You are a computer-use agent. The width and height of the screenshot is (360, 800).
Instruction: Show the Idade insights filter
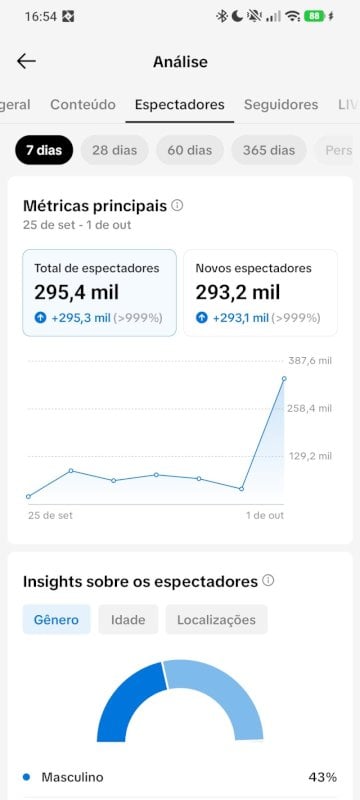[x=128, y=620]
